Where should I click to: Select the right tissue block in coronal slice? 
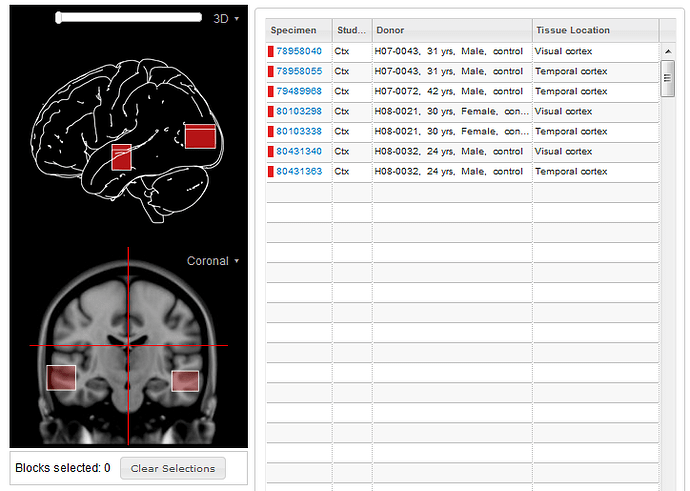click(185, 381)
